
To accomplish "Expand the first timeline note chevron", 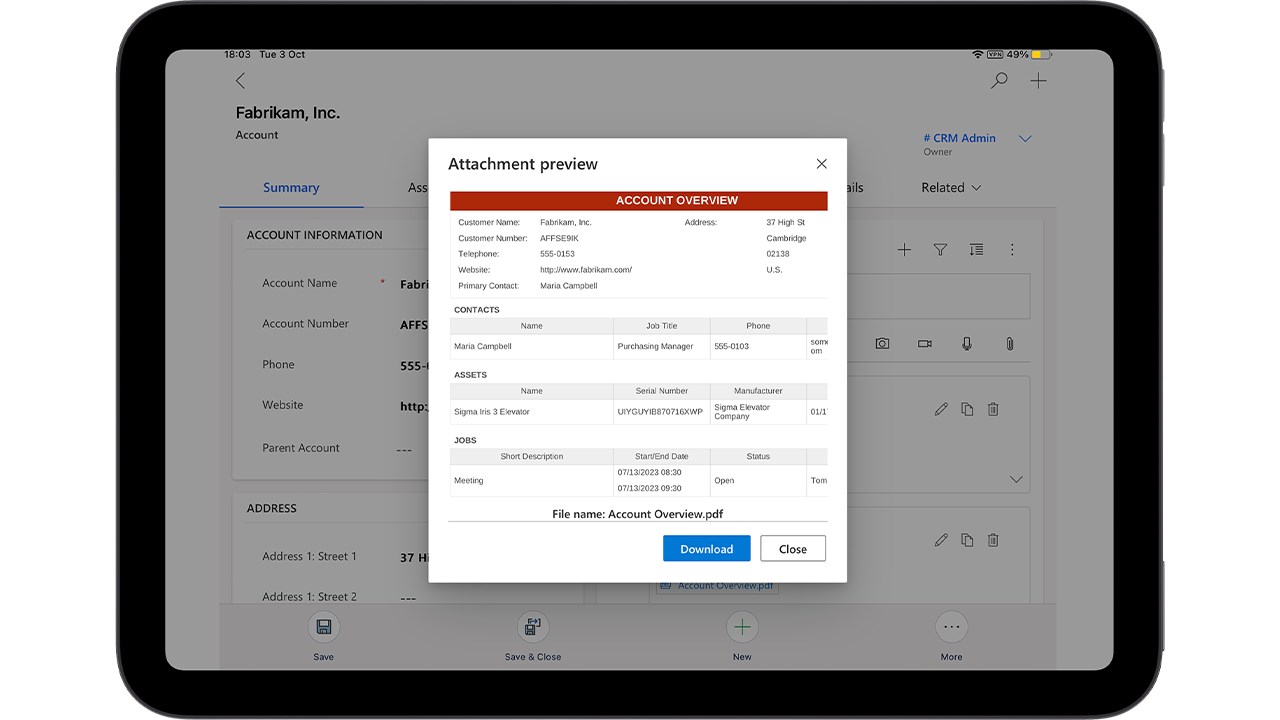I will point(1016,480).
